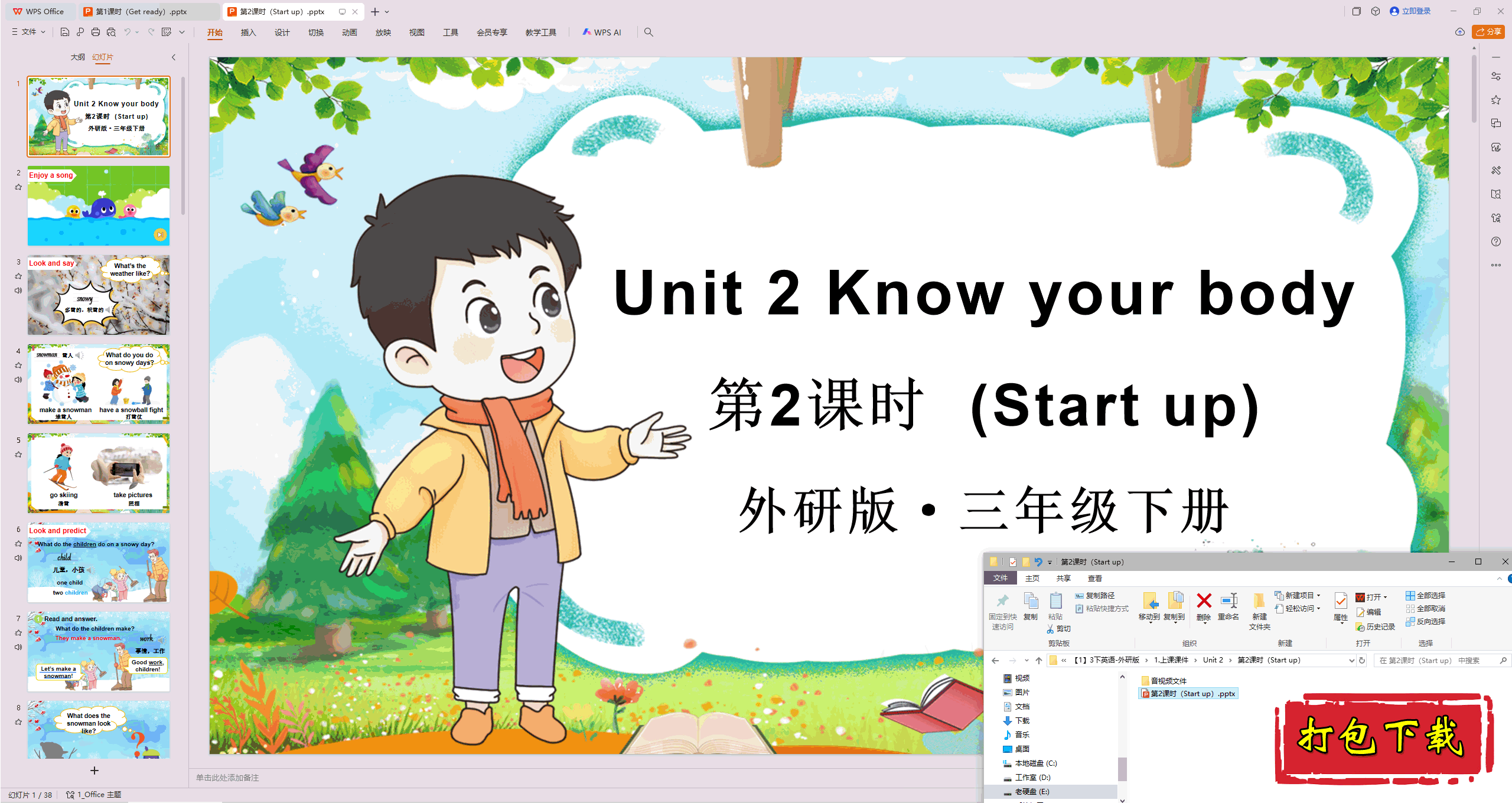Click the add slide plus button
This screenshot has height=803, width=1512.
[x=94, y=771]
